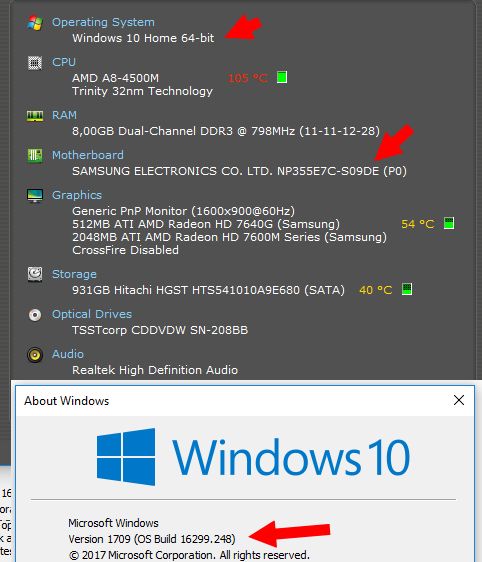Click the CPU chip icon

35,63
